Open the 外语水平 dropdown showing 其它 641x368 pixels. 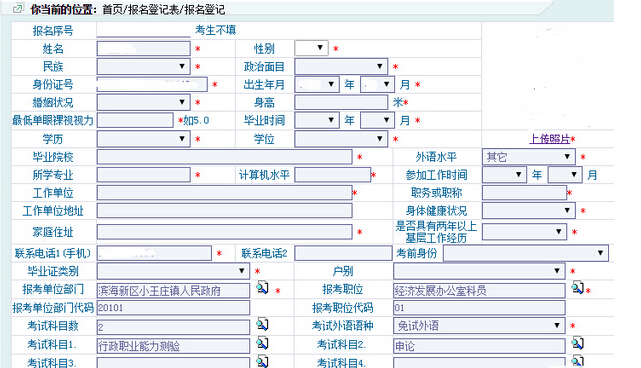click(529, 157)
